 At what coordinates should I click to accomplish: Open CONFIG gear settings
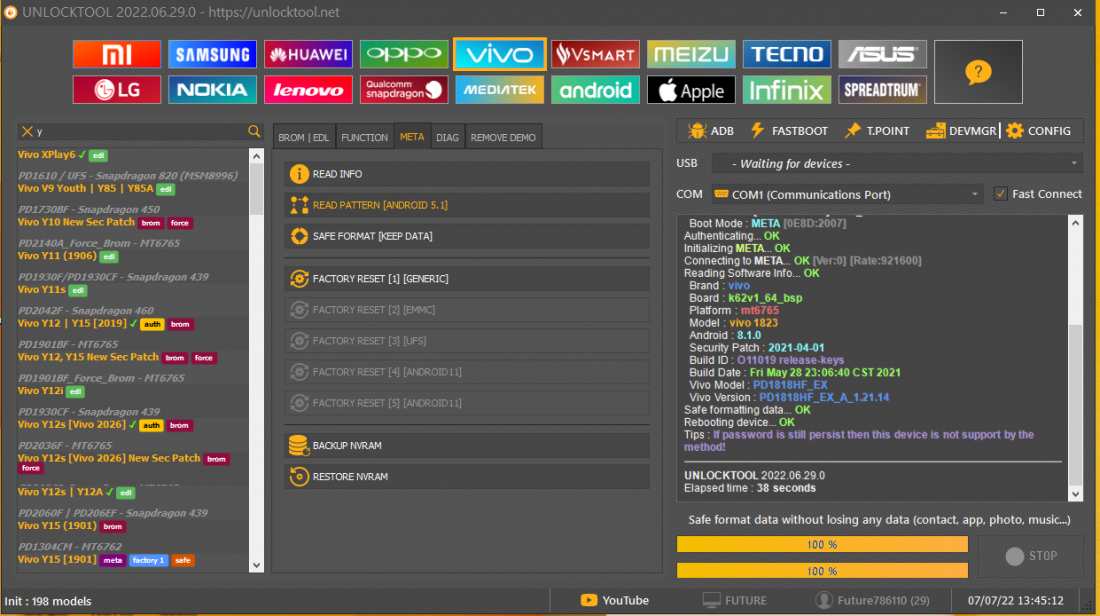pyautogui.click(x=1039, y=131)
